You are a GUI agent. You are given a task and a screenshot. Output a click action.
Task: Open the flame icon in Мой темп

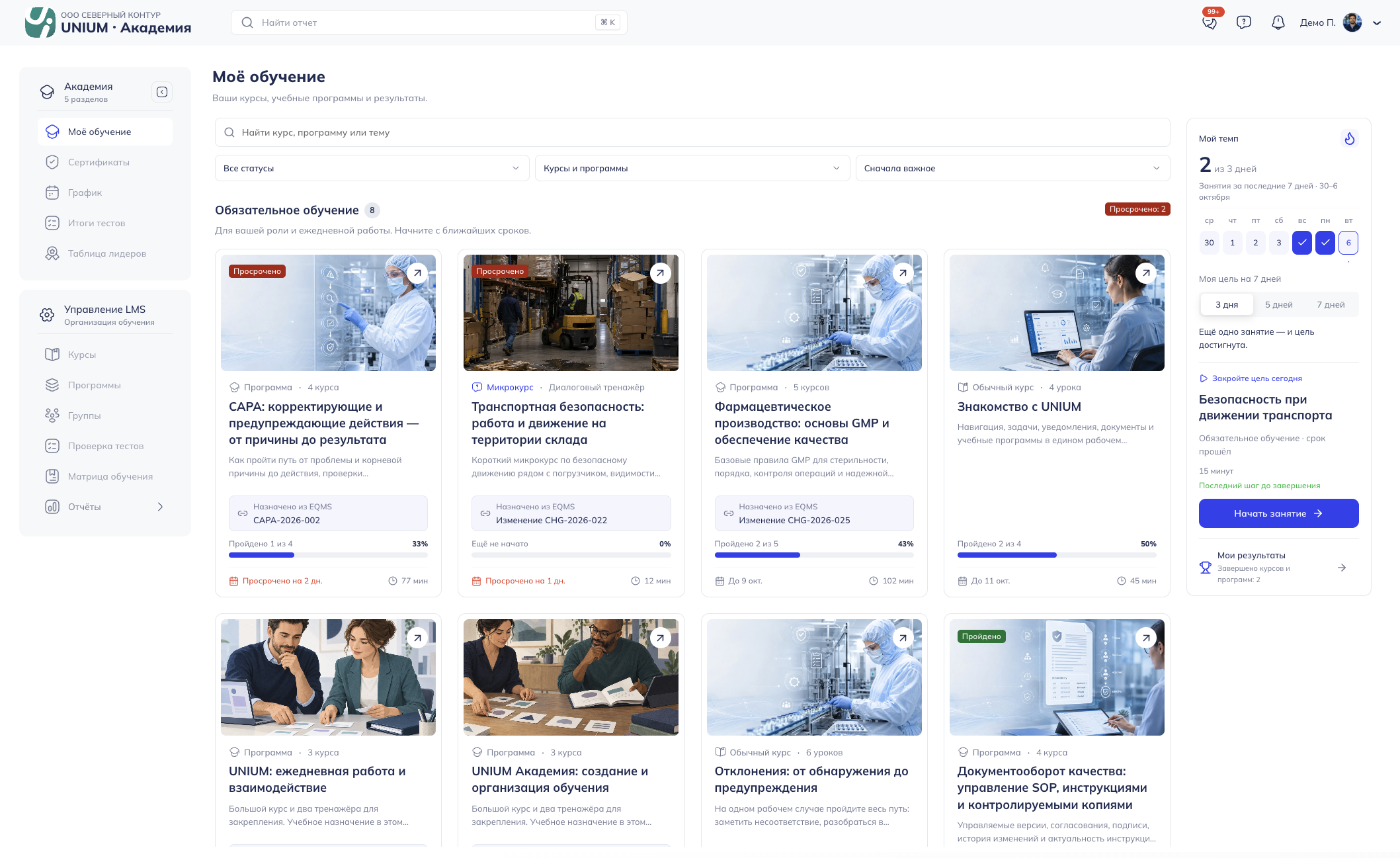(x=1349, y=138)
